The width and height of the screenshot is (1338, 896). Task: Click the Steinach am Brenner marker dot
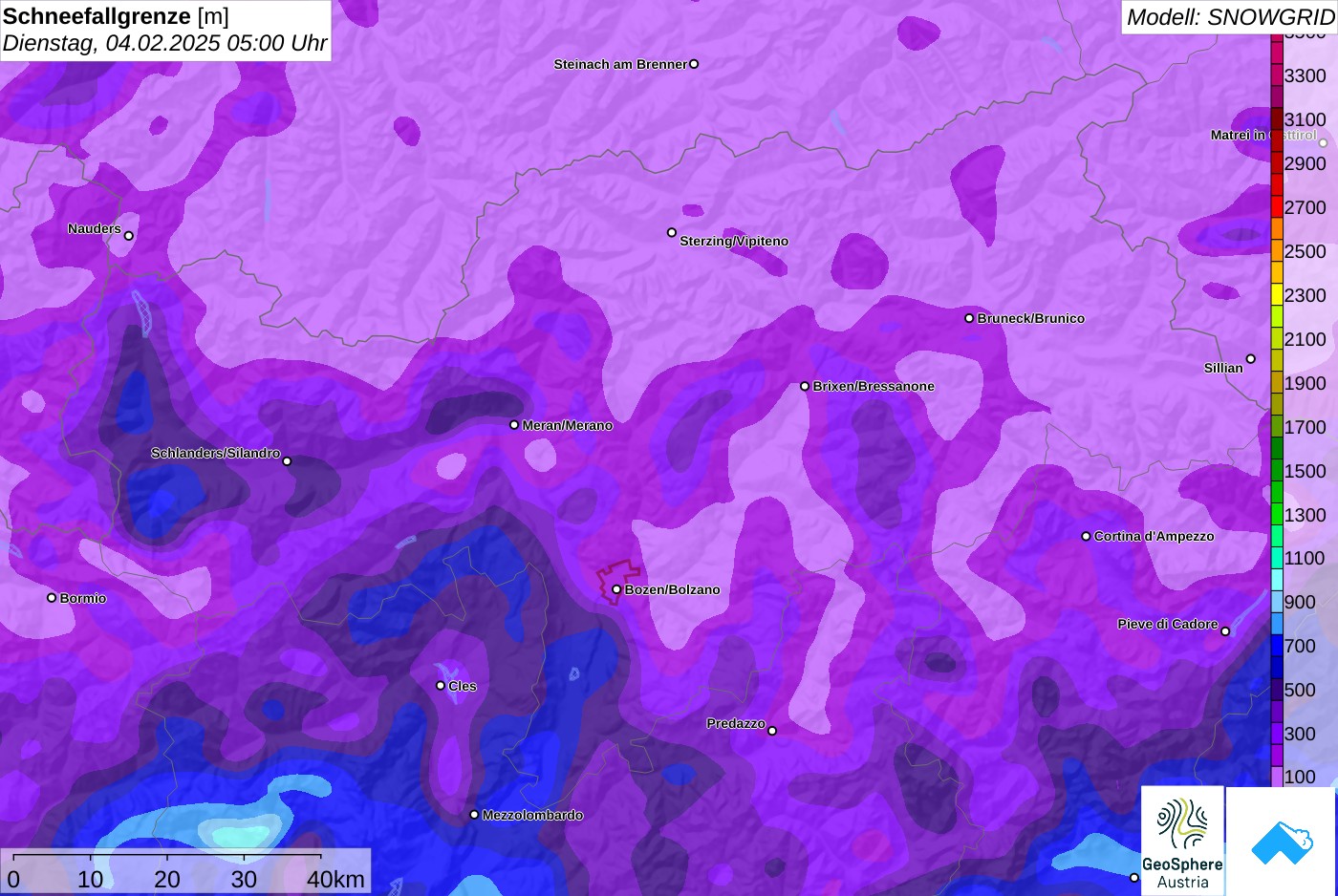pos(694,64)
